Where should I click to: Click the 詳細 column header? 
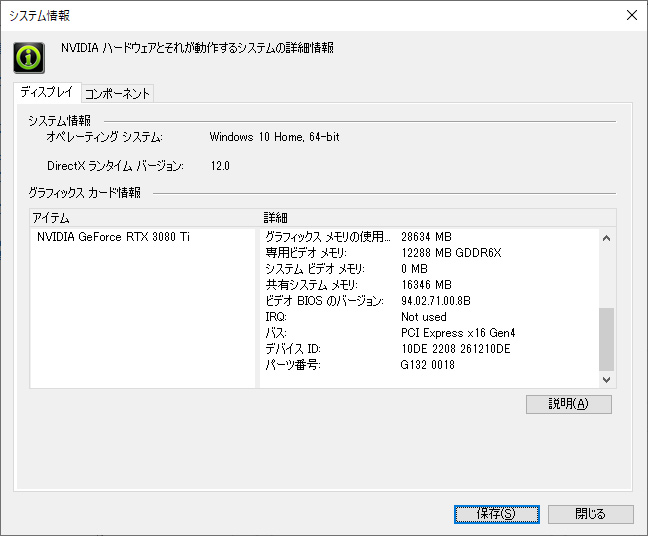pos(438,218)
